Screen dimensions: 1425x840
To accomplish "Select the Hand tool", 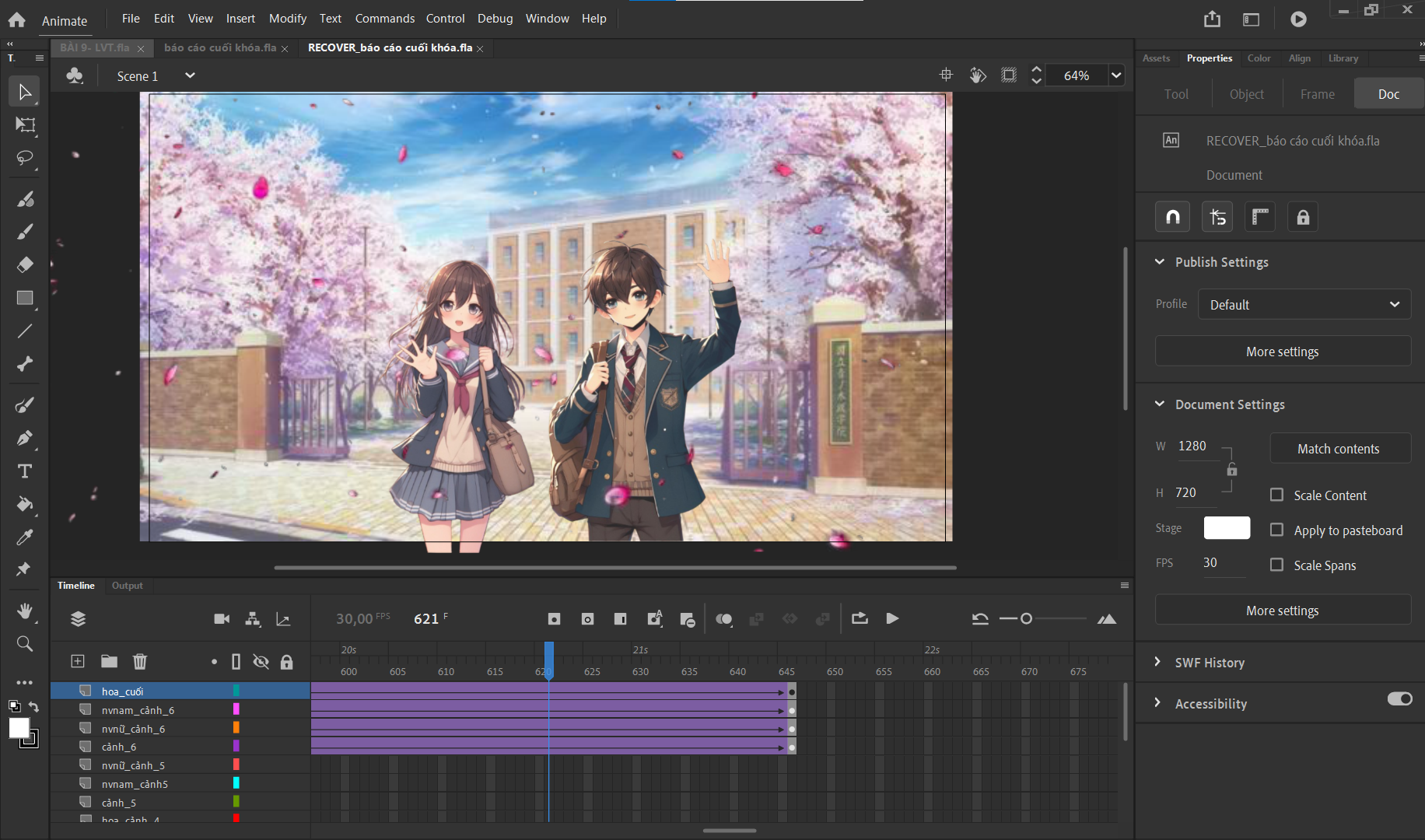I will pos(25,611).
